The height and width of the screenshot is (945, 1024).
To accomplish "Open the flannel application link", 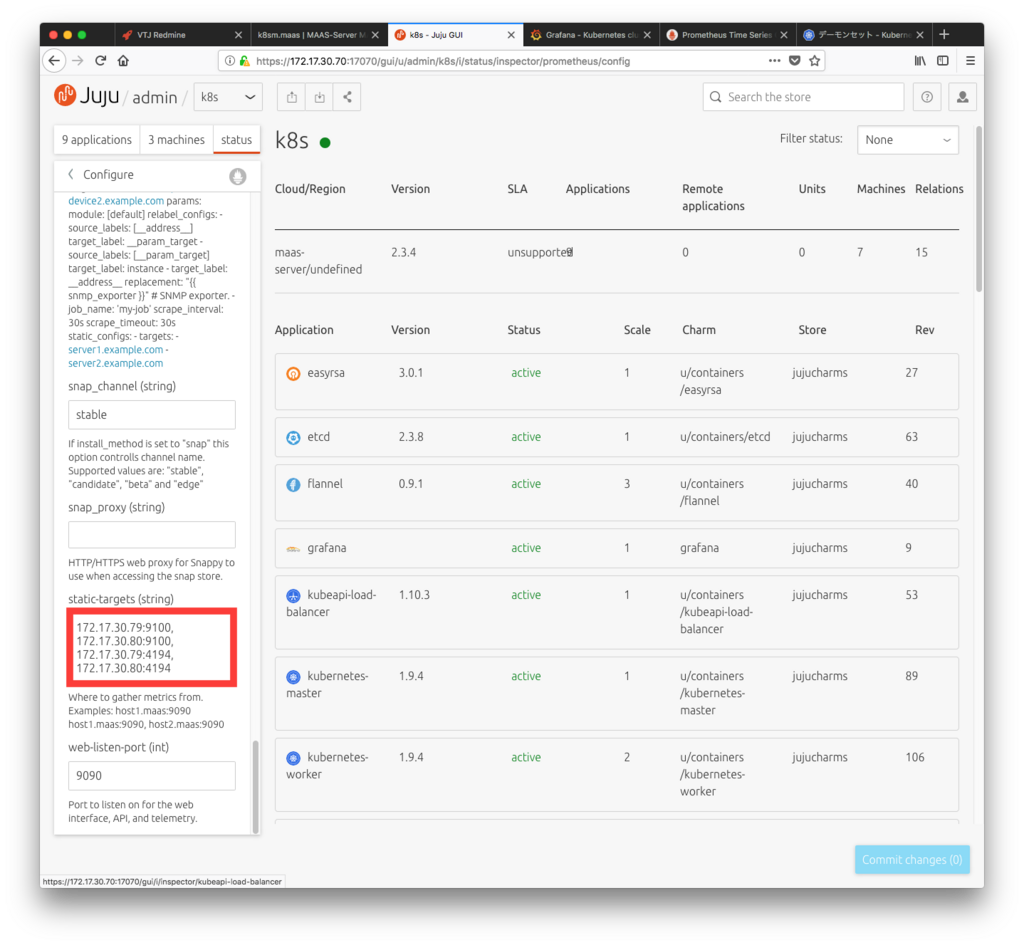I will point(325,484).
